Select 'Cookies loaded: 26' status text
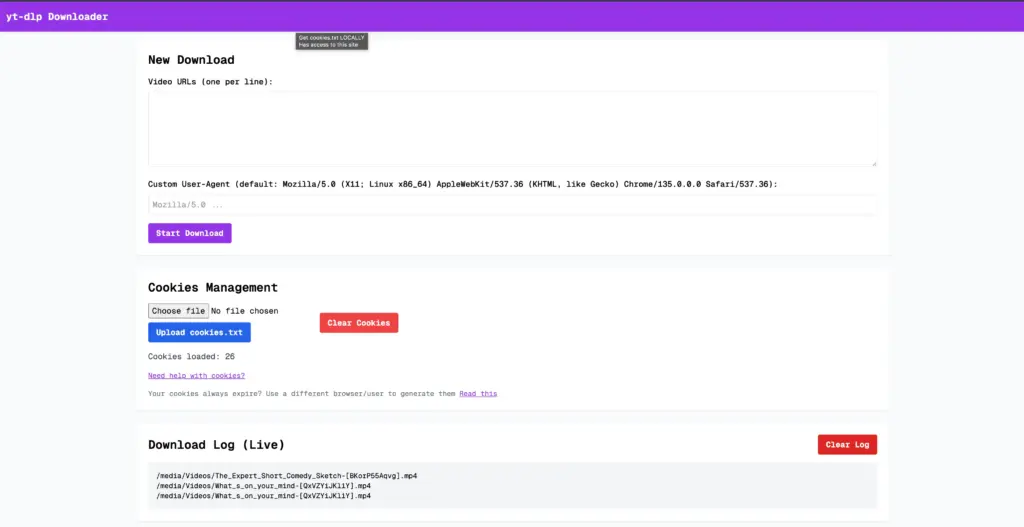Screen dimensions: 1024x527 [x=191, y=357]
